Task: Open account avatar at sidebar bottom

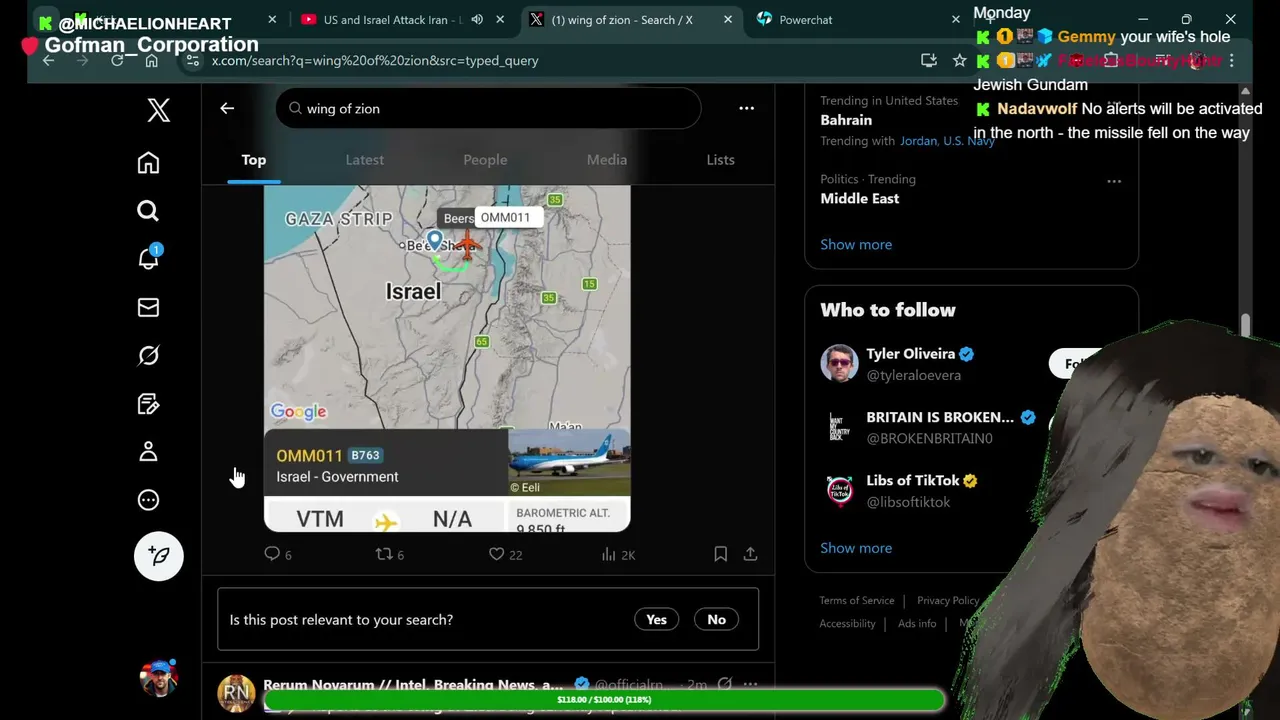Action: click(x=158, y=677)
